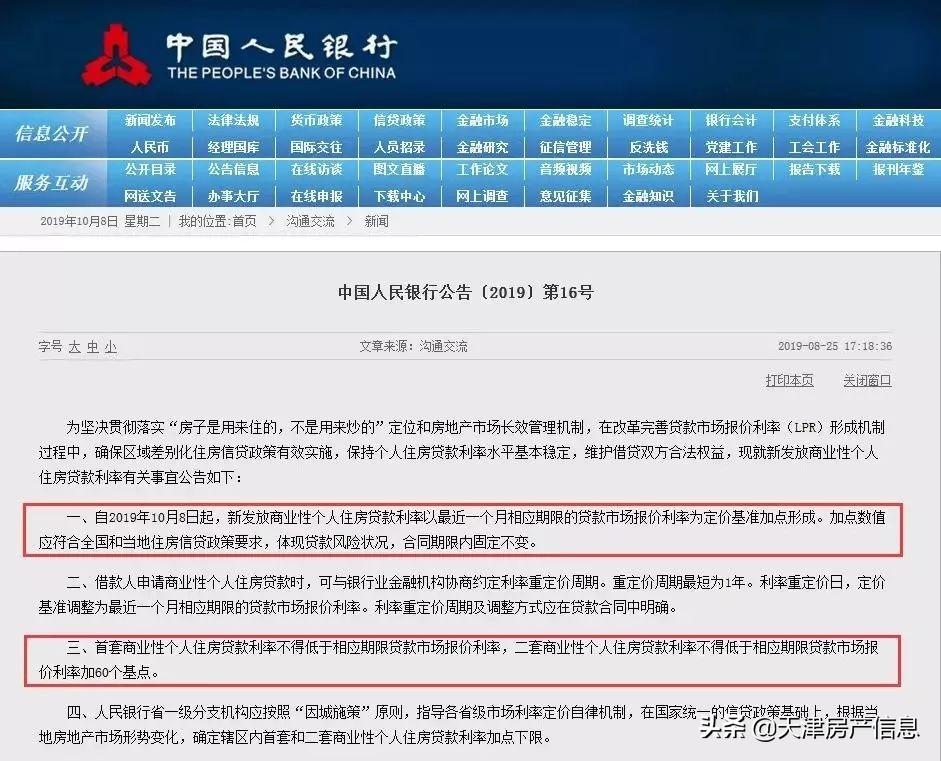Open 公开目录 under 服务互动
This screenshot has height=761, width=941.
click(150, 170)
